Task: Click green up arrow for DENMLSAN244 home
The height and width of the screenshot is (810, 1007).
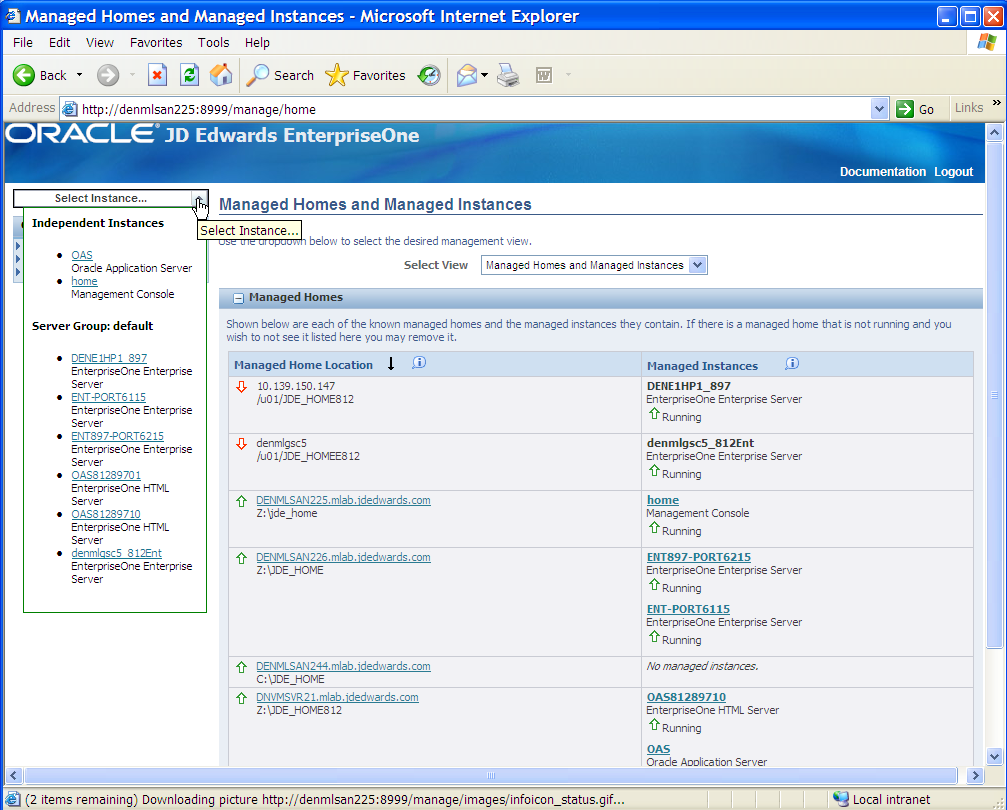Action: (241, 667)
